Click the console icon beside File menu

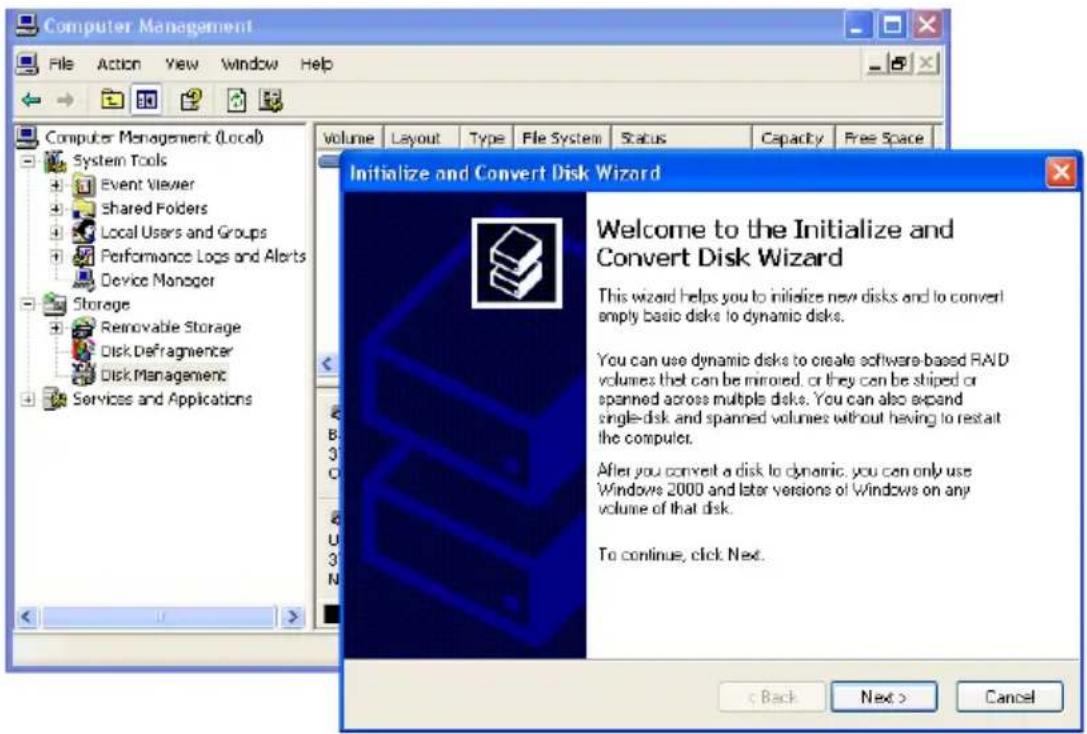point(28,64)
